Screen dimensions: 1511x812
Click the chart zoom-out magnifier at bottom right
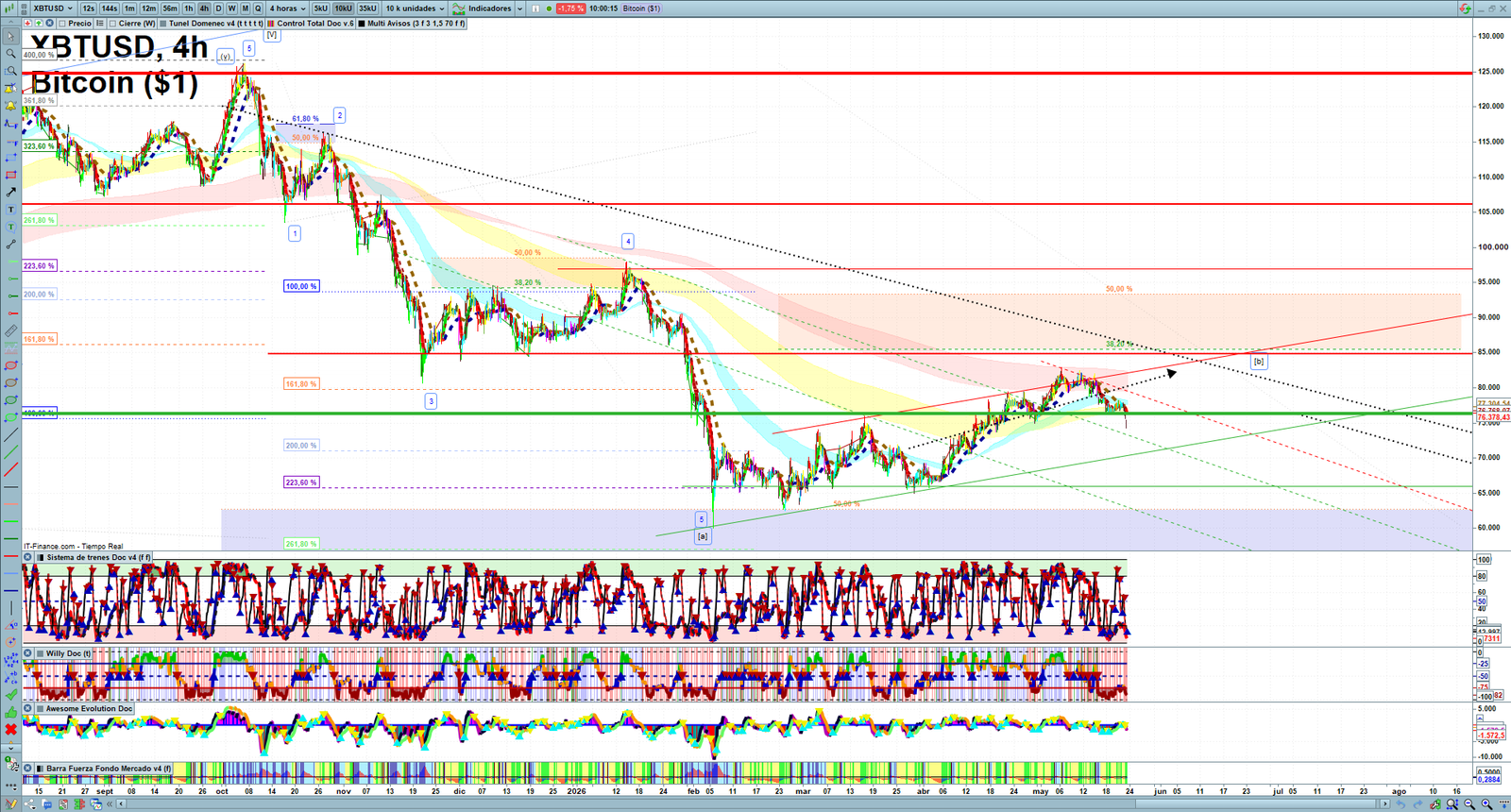click(x=1469, y=804)
